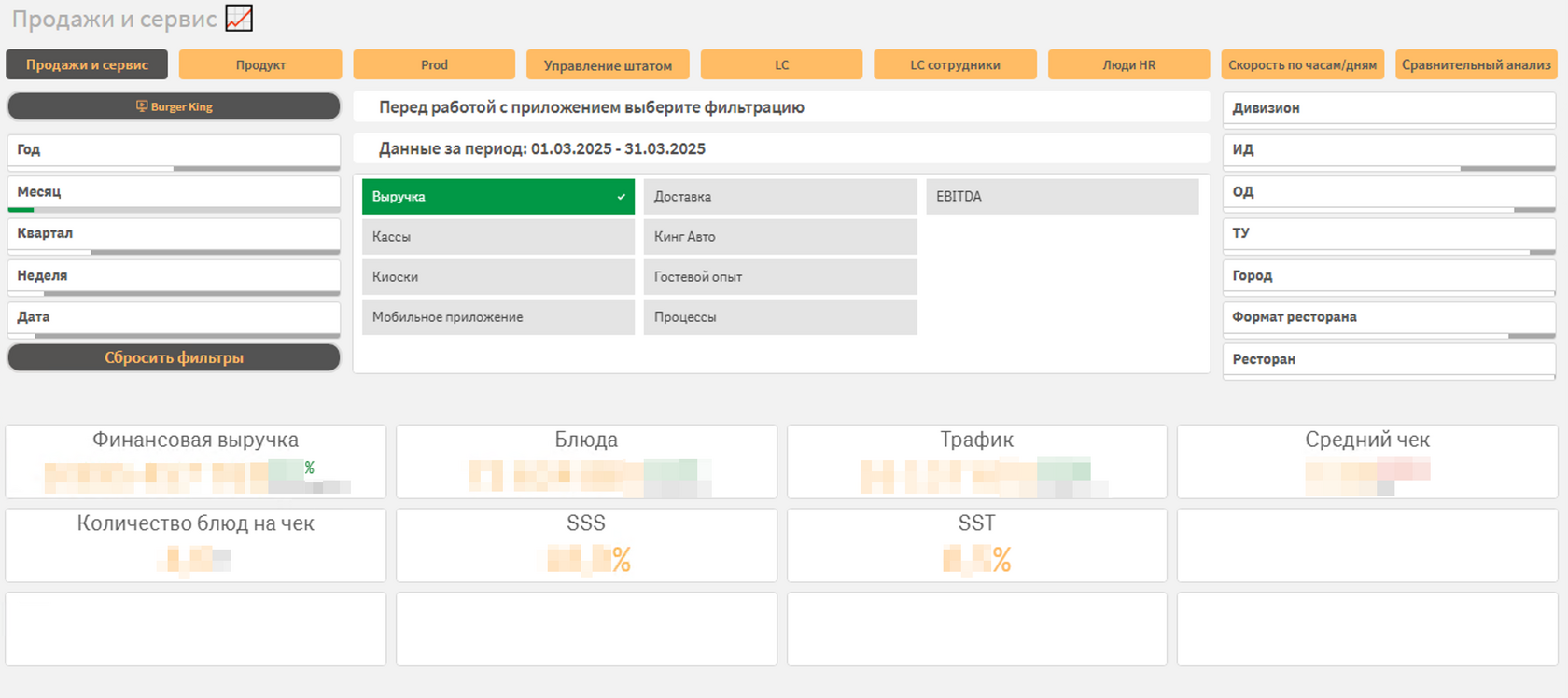This screenshot has height=698, width=1568.
Task: Reset filters with Сбросить фильтры button
Action: pyautogui.click(x=174, y=357)
